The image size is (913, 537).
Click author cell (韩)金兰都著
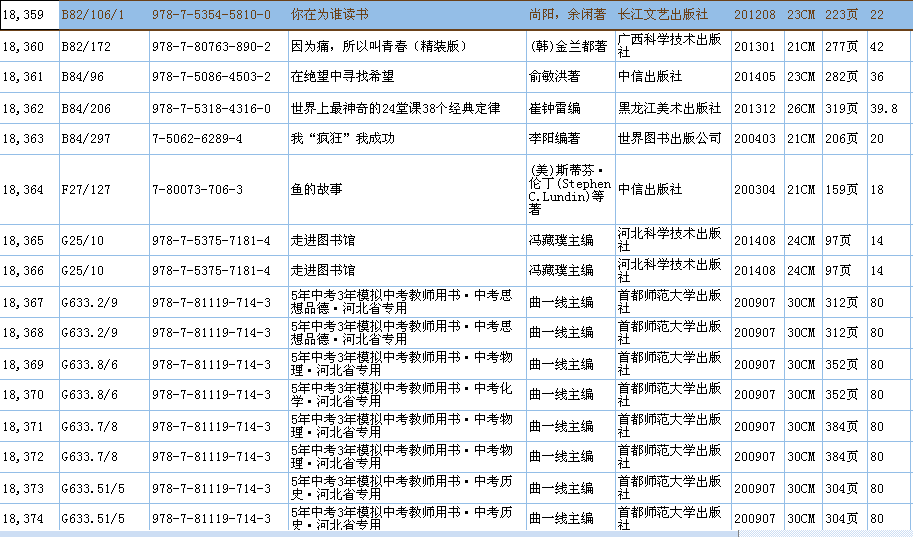tap(571, 47)
